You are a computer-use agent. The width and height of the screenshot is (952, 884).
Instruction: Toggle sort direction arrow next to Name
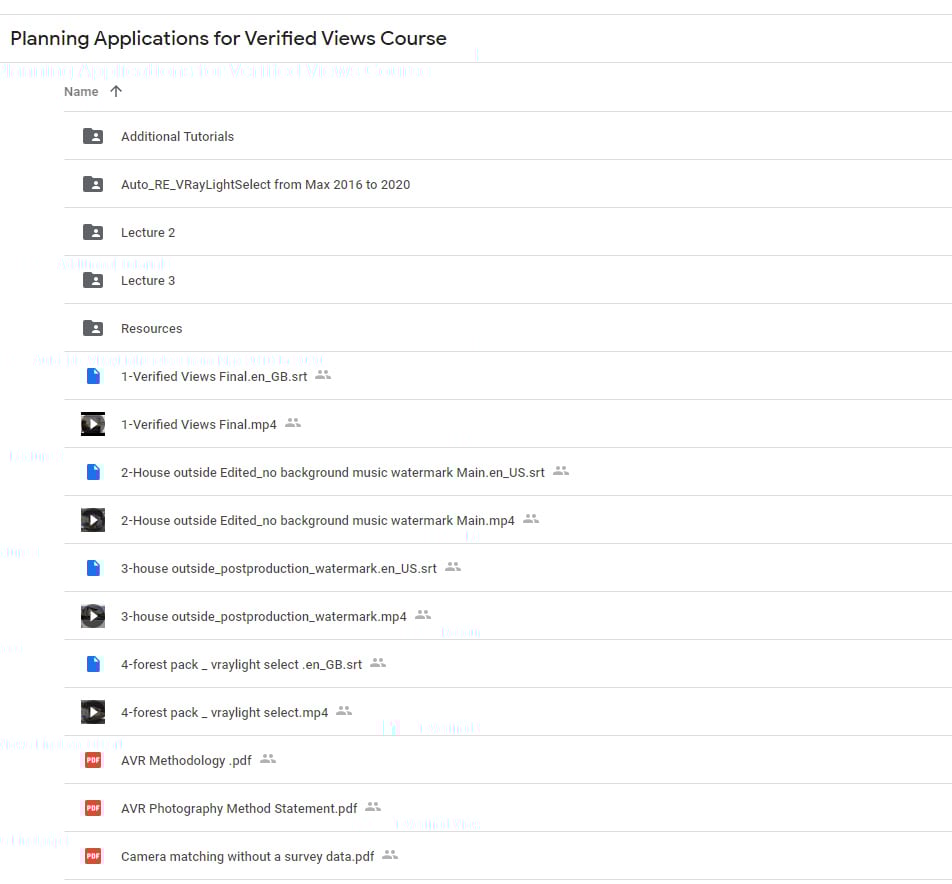coord(116,91)
